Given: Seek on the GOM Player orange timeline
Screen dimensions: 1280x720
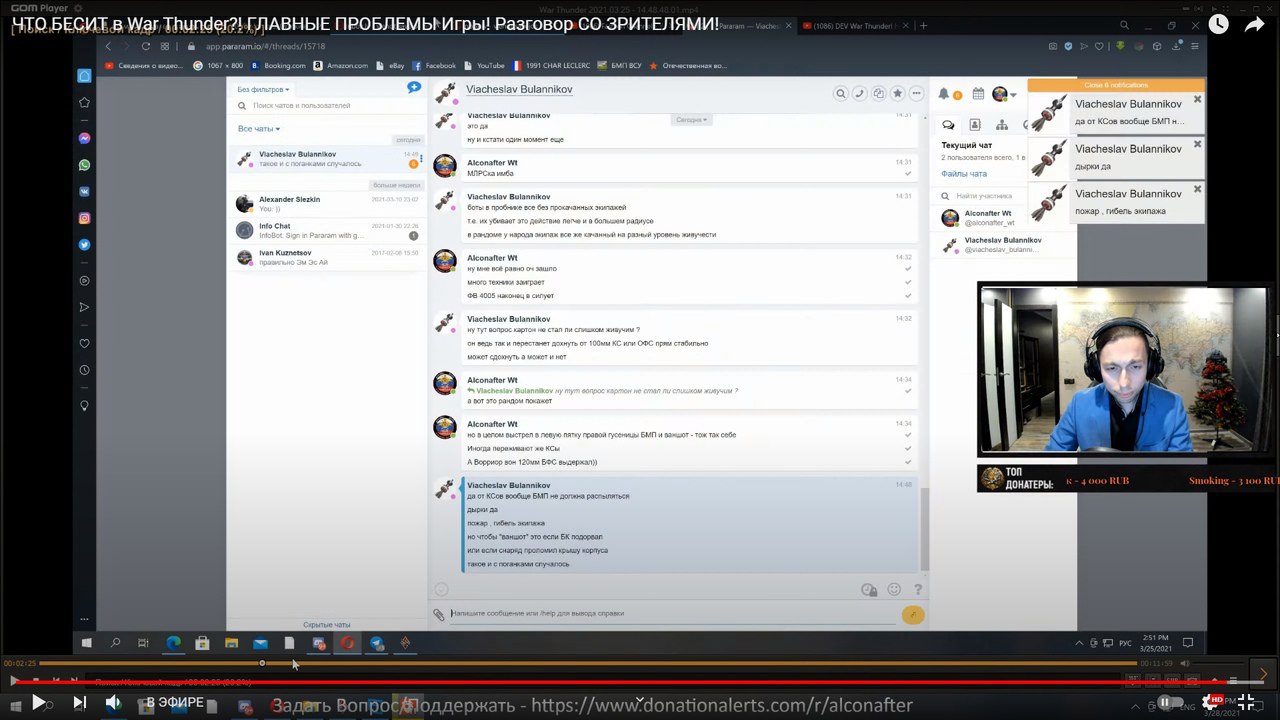Looking at the screenshot, I should tap(588, 663).
